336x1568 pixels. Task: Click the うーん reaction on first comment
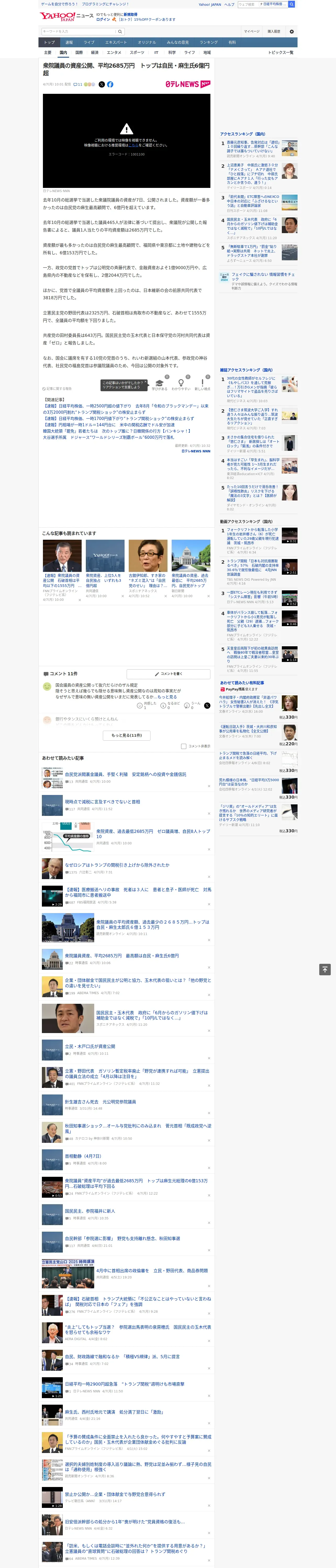click(187, 706)
